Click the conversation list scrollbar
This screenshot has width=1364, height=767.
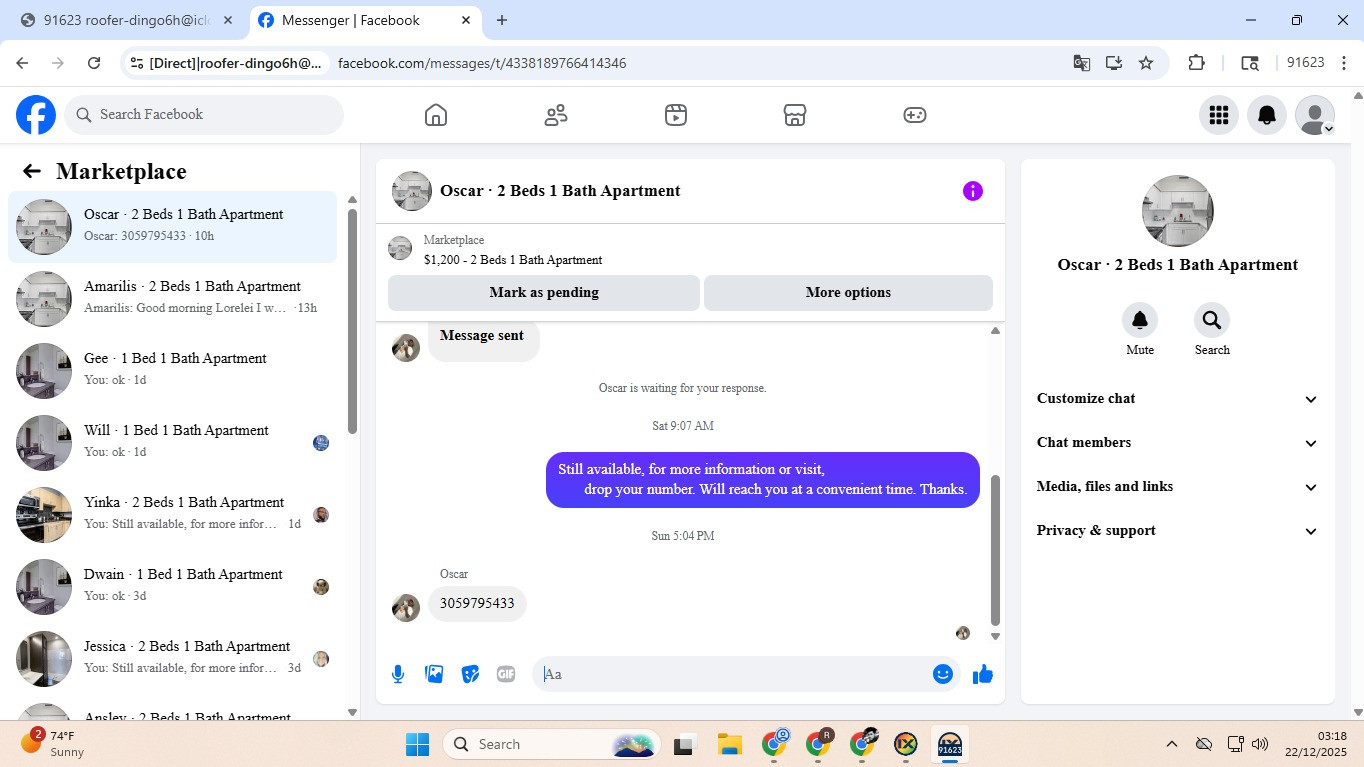coord(352,320)
